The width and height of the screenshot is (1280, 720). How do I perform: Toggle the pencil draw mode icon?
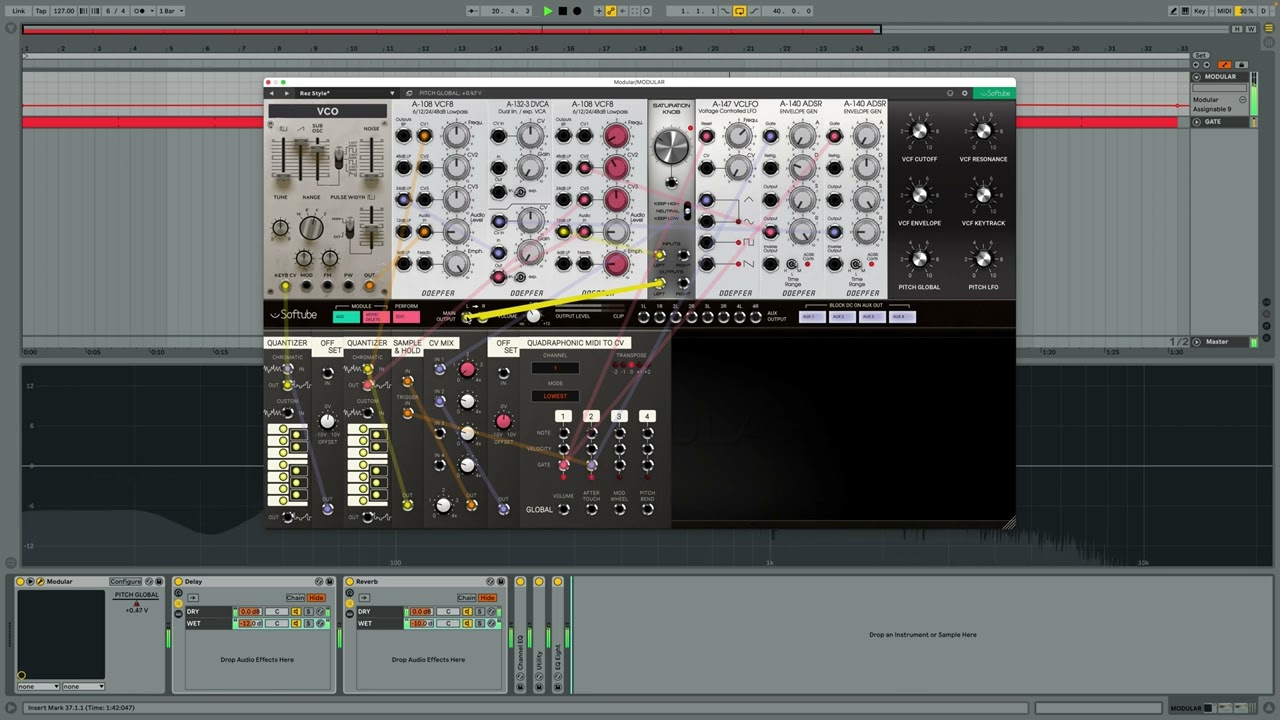click(1174, 11)
